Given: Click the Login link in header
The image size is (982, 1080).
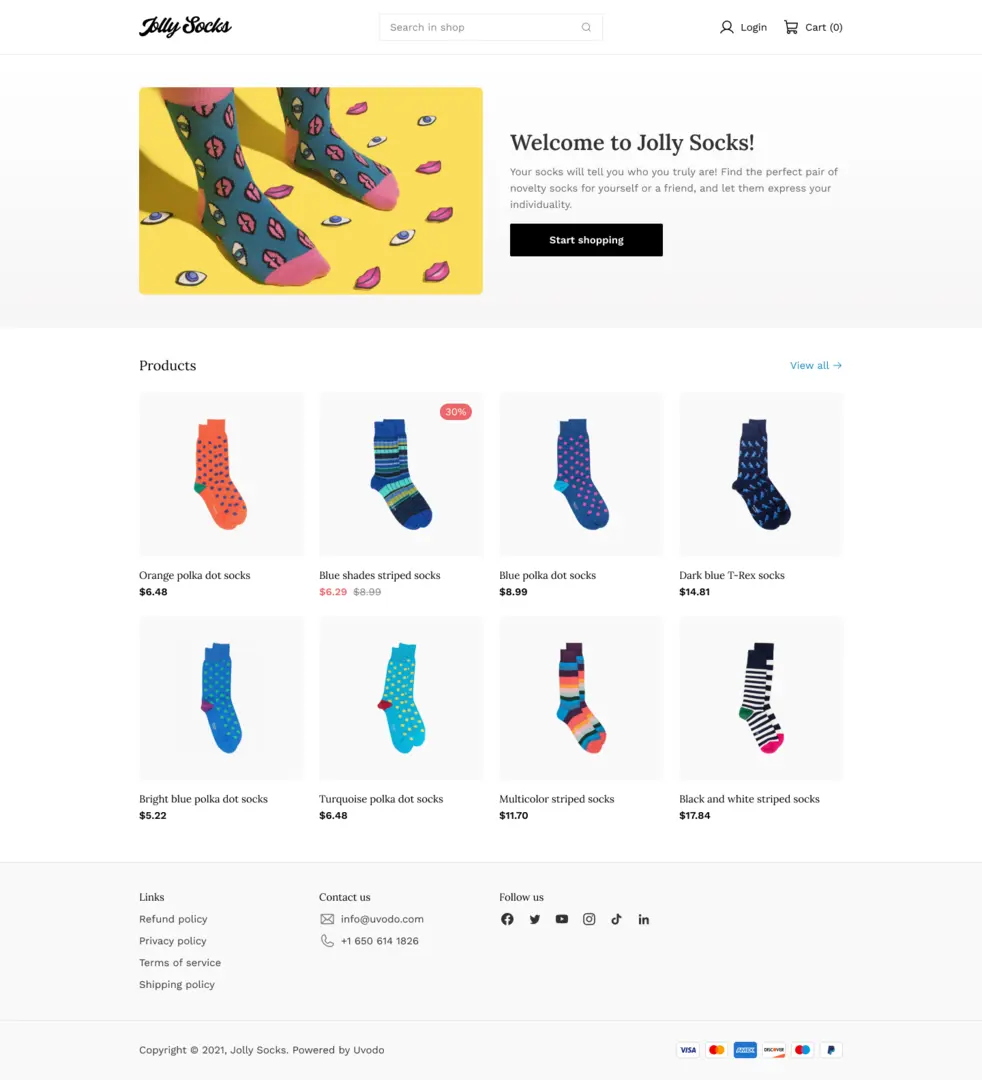Looking at the screenshot, I should (743, 27).
